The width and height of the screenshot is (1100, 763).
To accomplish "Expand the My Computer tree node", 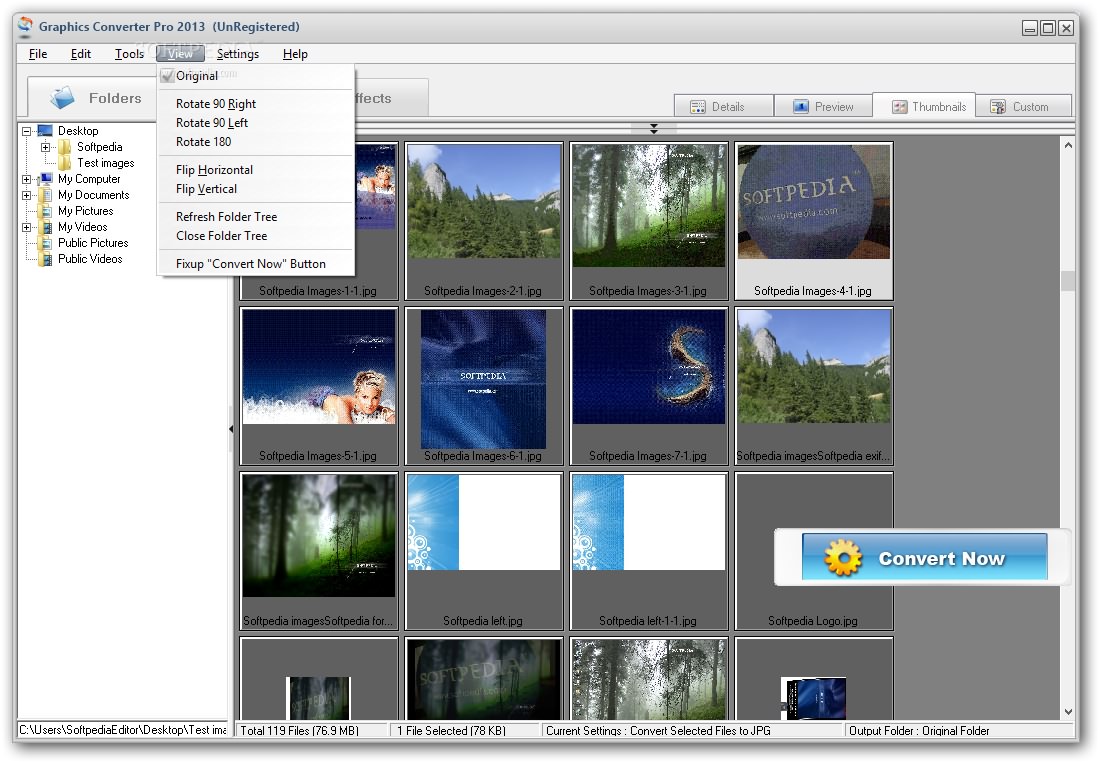I will [x=26, y=180].
